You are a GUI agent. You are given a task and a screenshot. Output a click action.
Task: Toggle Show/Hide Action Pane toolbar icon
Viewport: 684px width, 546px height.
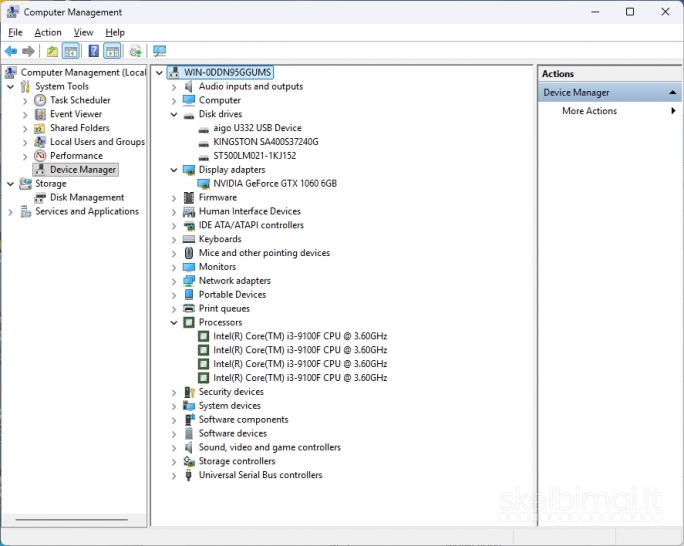112,51
